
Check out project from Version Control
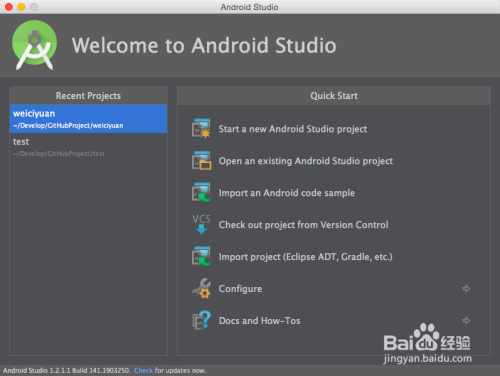click(303, 225)
